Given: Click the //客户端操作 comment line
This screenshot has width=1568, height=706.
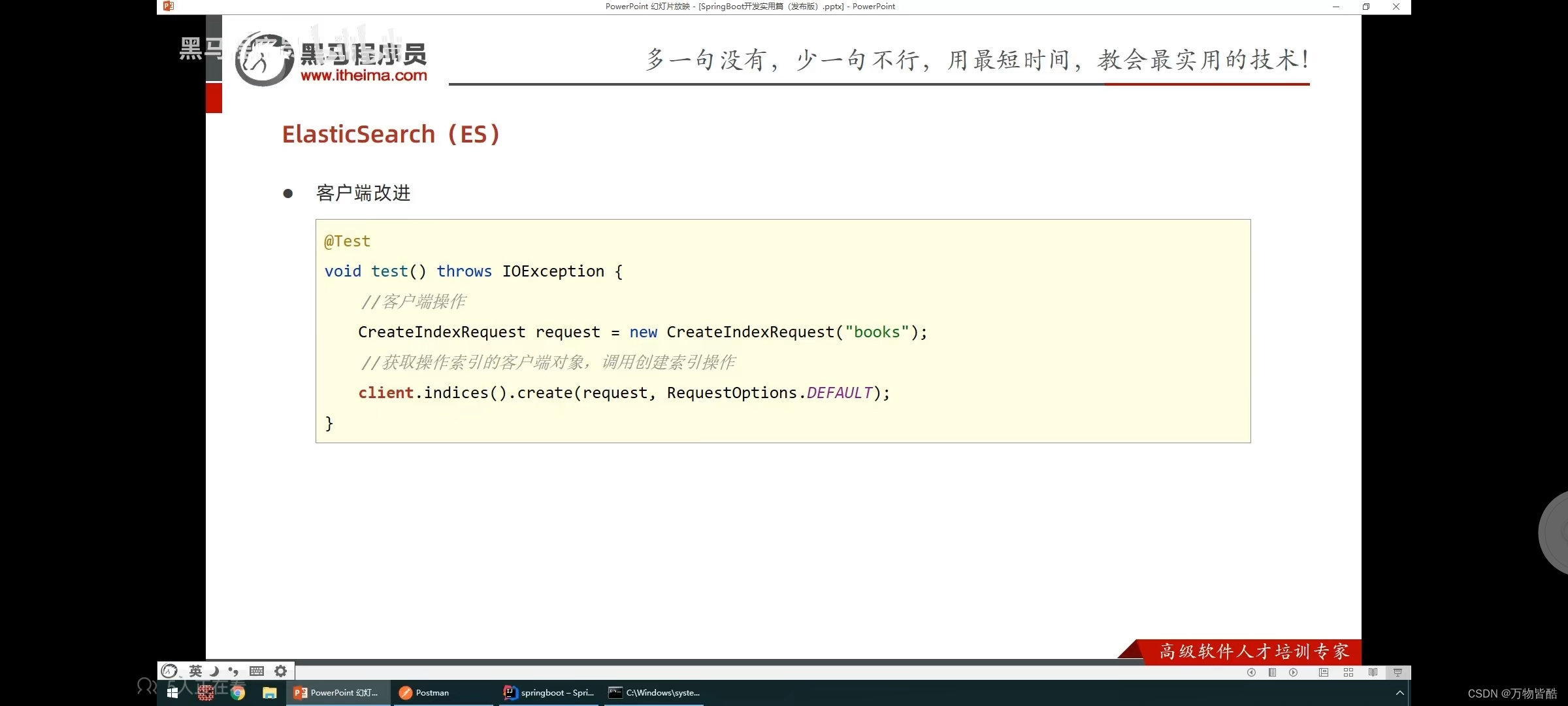Looking at the screenshot, I should (x=413, y=302).
